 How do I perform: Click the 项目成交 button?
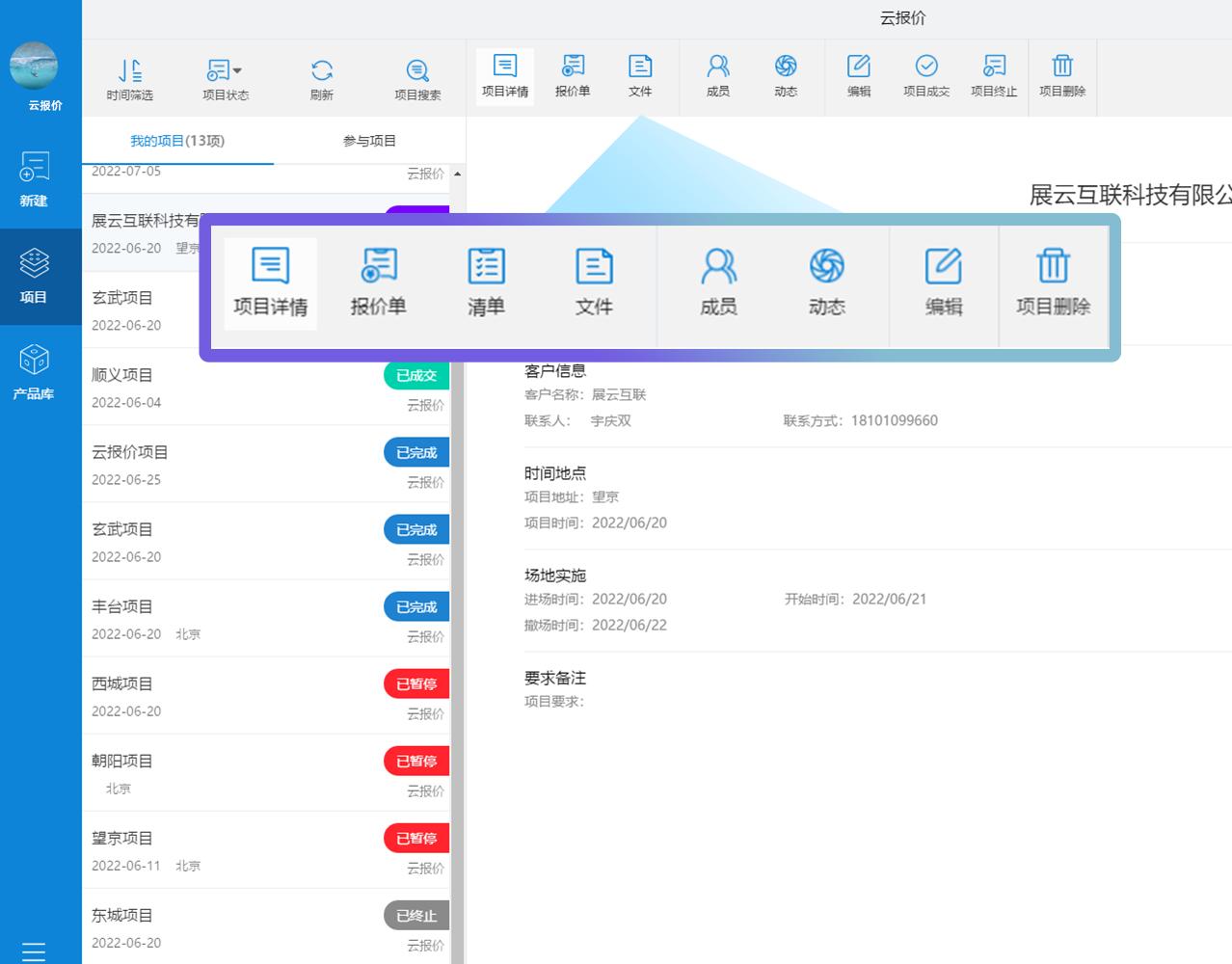[926, 77]
